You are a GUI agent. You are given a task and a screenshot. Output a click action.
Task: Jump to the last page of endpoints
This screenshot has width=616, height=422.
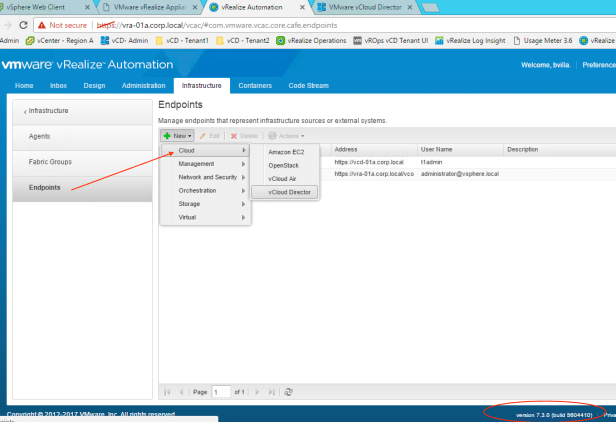271,393
